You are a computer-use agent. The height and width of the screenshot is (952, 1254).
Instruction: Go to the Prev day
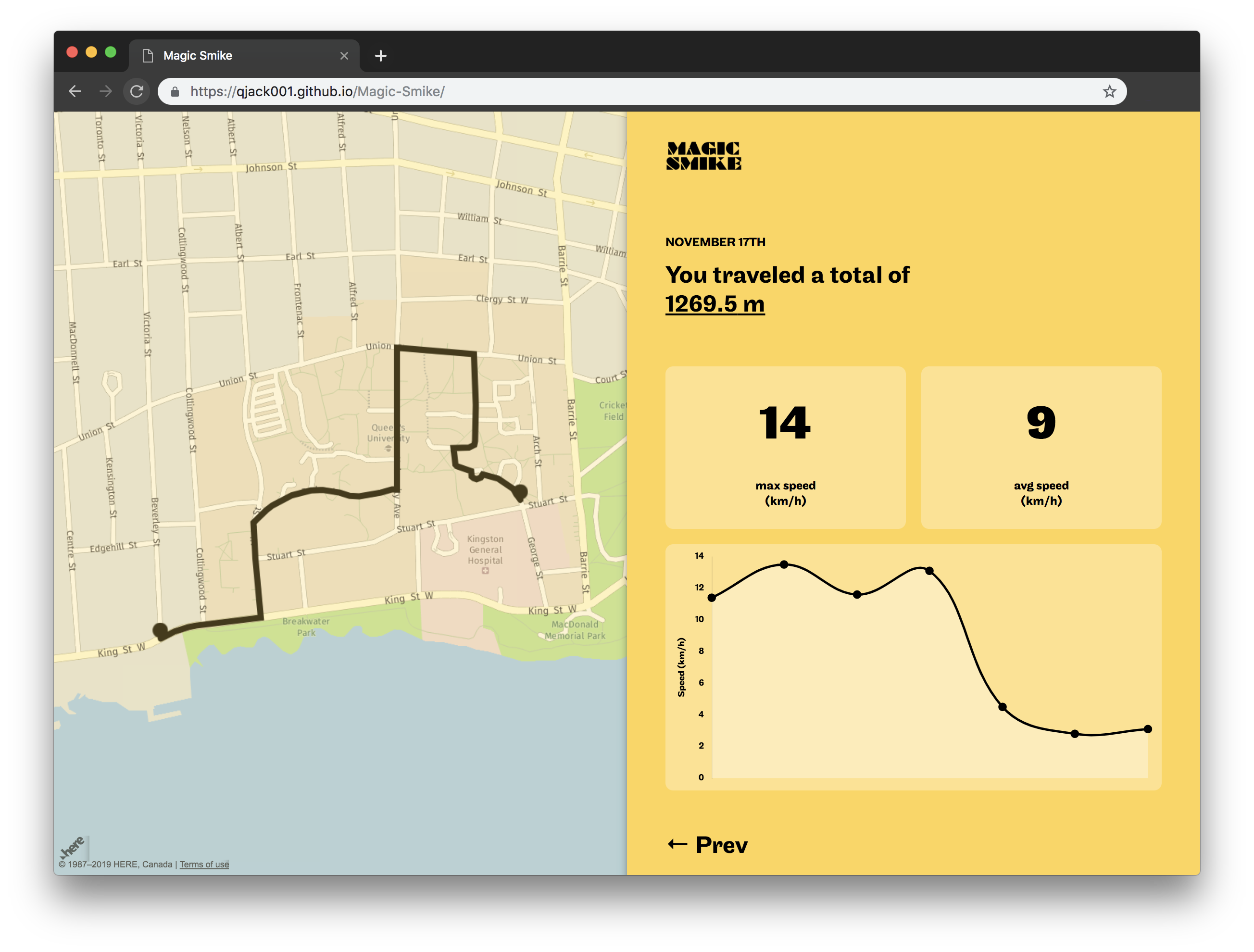click(707, 845)
